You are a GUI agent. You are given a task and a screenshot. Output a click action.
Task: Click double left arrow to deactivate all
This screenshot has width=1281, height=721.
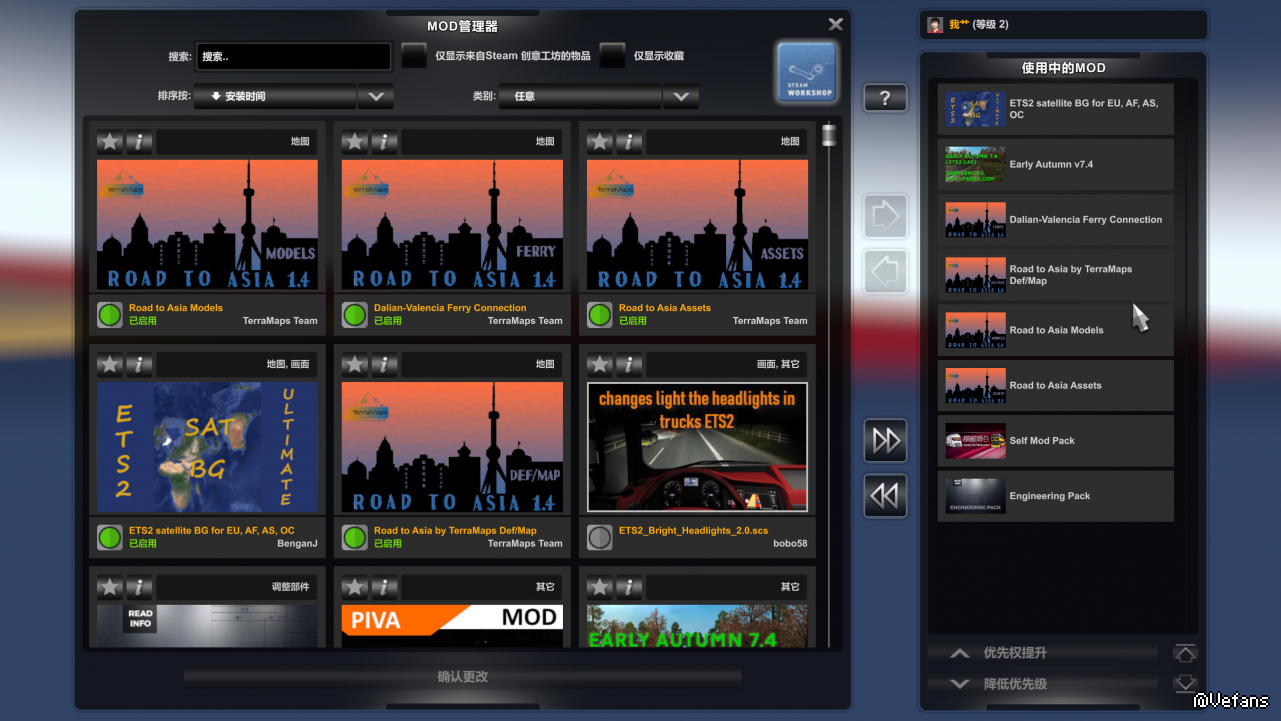[885, 496]
